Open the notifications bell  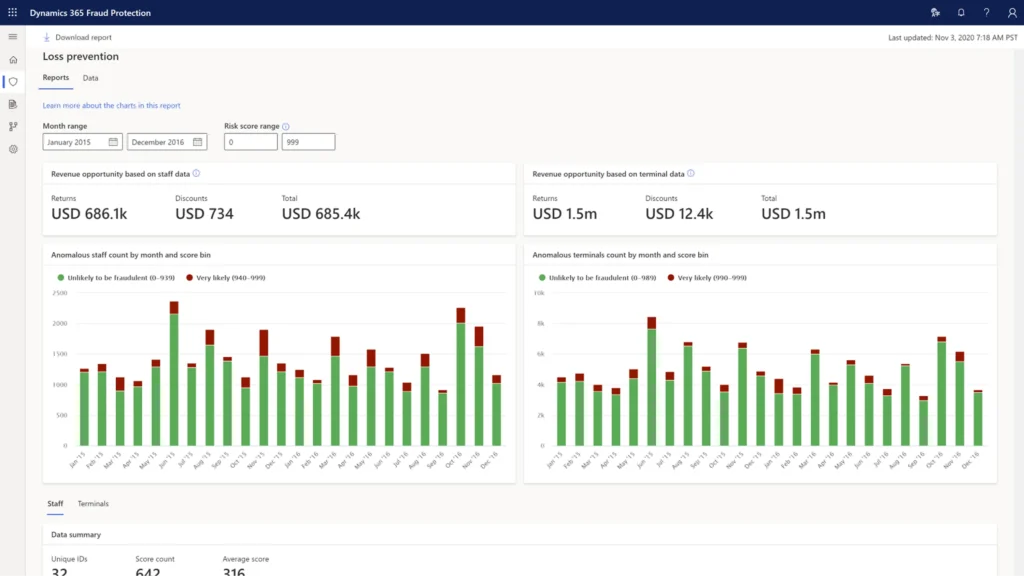[961, 12]
